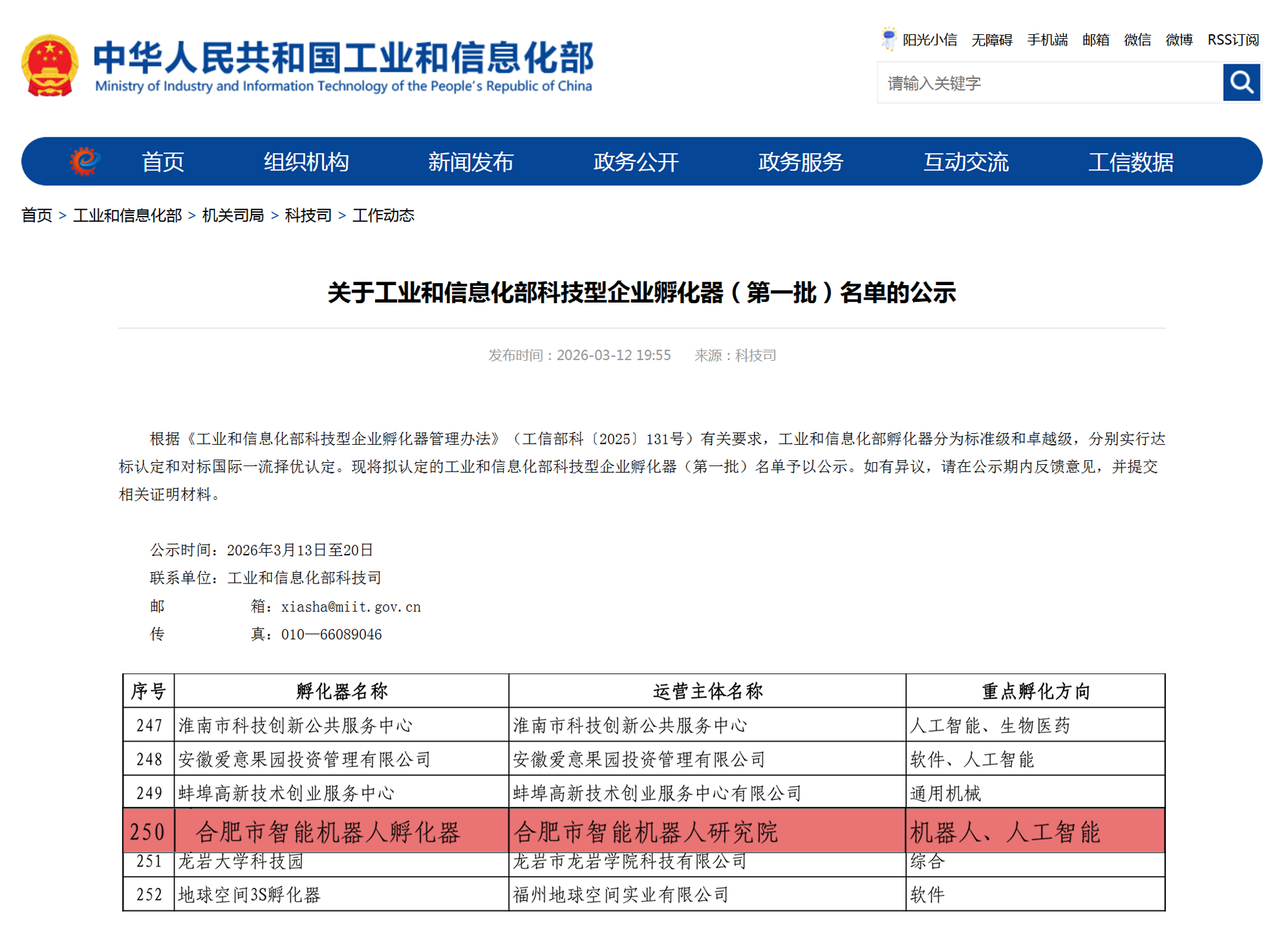Type in the 请输入关键字 search field
Screen dimensions: 1288x939
[1049, 83]
